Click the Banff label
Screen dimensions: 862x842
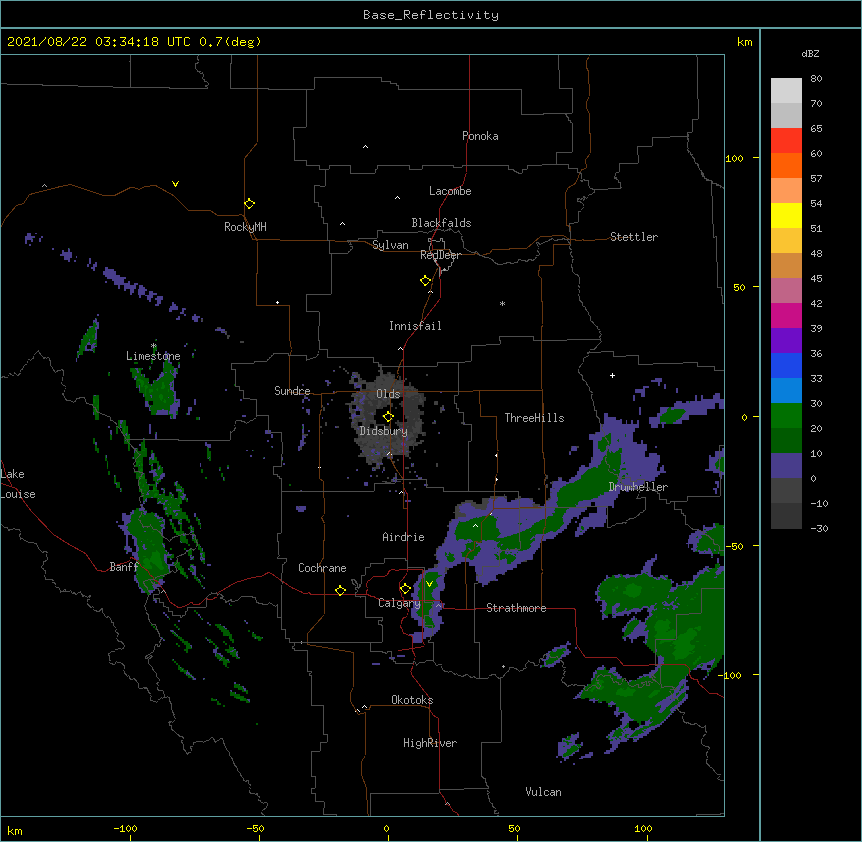(x=124, y=567)
